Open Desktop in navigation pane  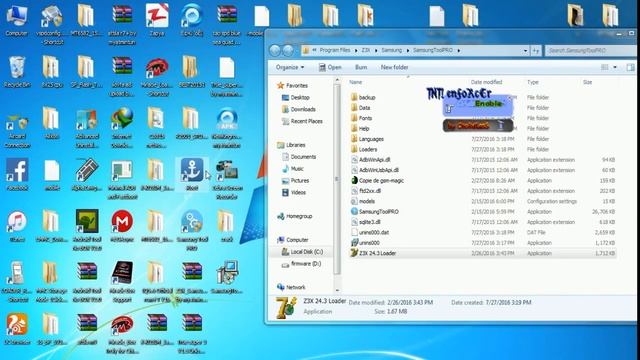coord(296,98)
